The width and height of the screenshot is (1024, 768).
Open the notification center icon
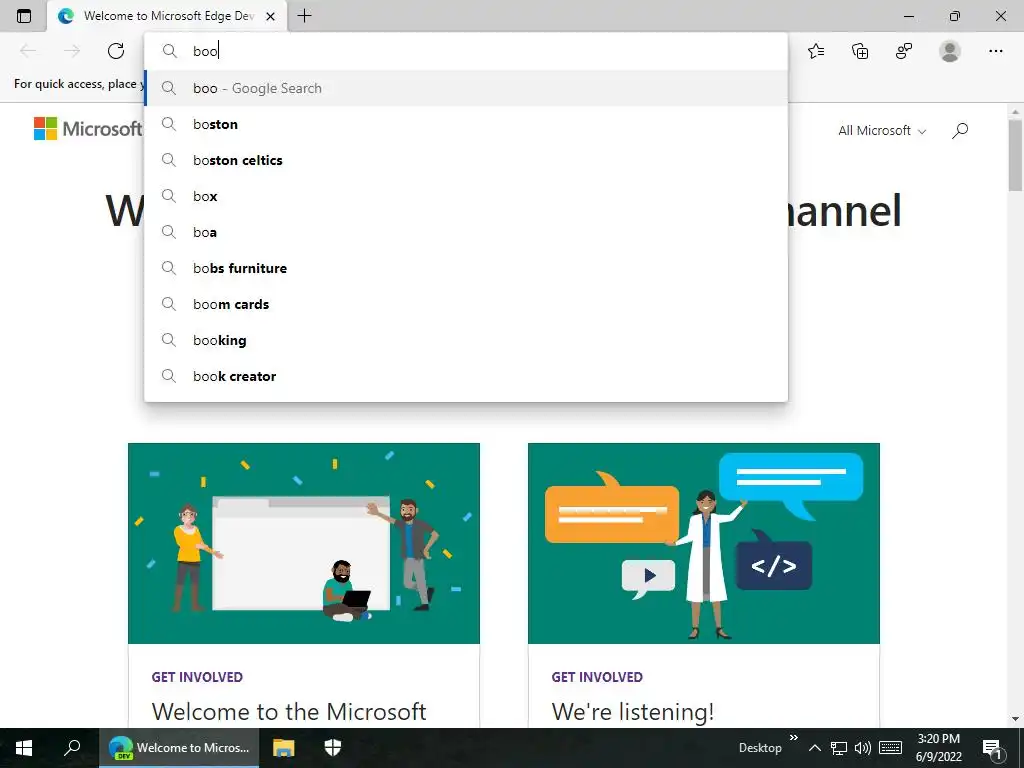point(993,748)
